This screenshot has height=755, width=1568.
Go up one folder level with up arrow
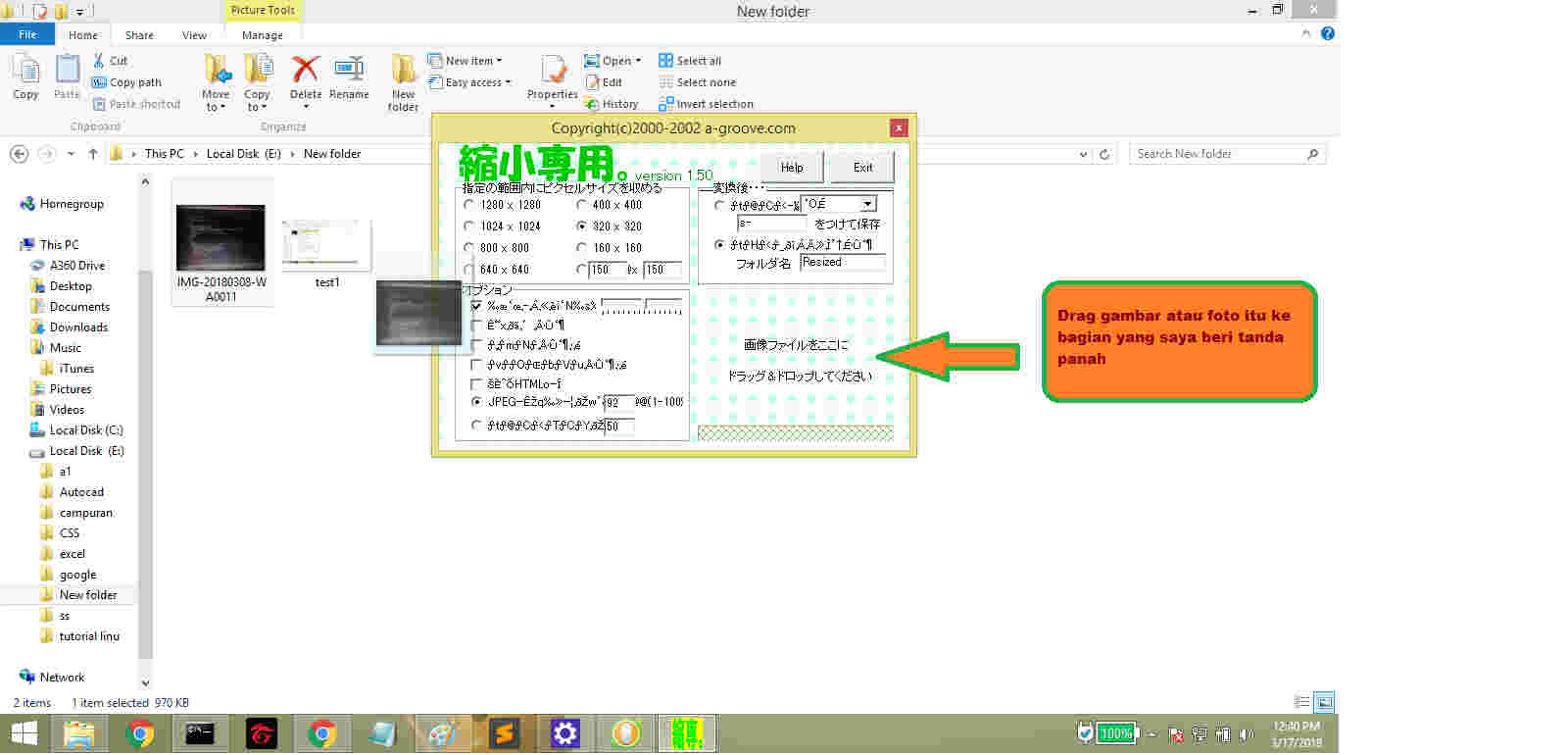coord(93,154)
